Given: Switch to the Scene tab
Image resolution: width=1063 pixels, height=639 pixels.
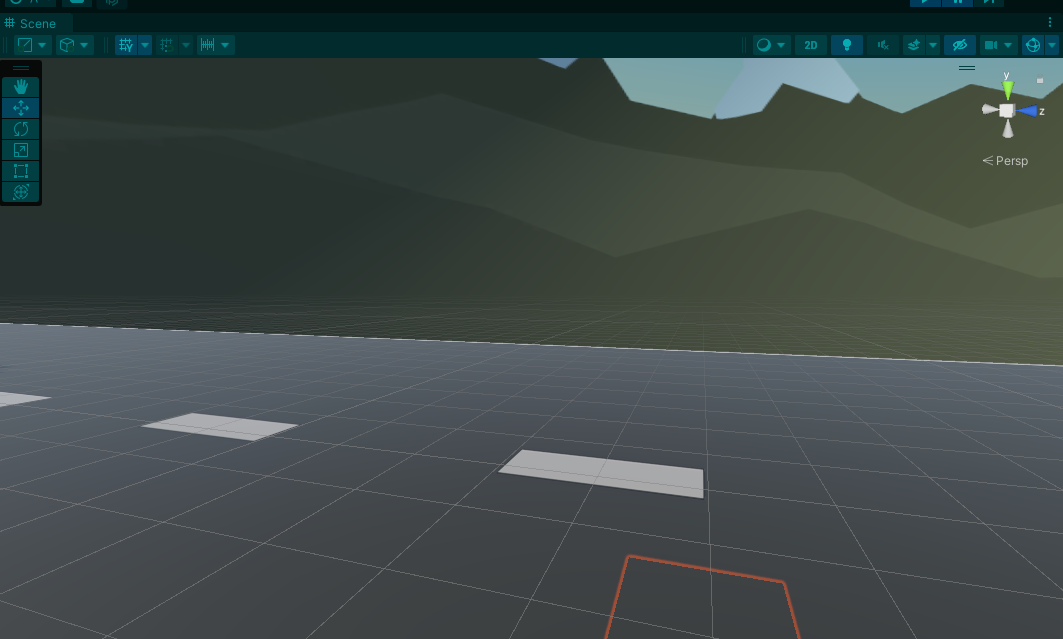Looking at the screenshot, I should click(37, 23).
